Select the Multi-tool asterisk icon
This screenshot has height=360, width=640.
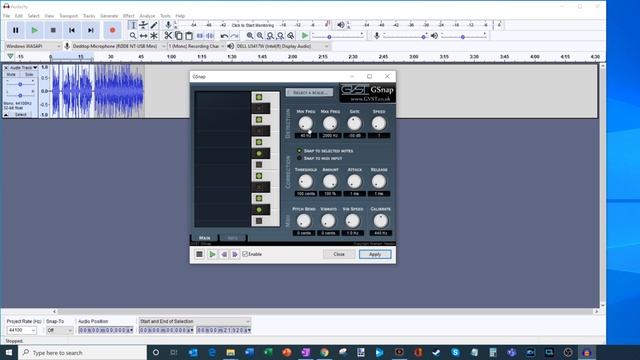pyautogui.click(x=154, y=36)
